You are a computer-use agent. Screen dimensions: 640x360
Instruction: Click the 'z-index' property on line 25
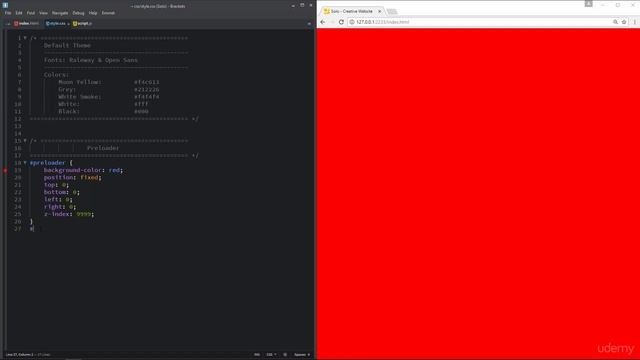click(x=57, y=214)
